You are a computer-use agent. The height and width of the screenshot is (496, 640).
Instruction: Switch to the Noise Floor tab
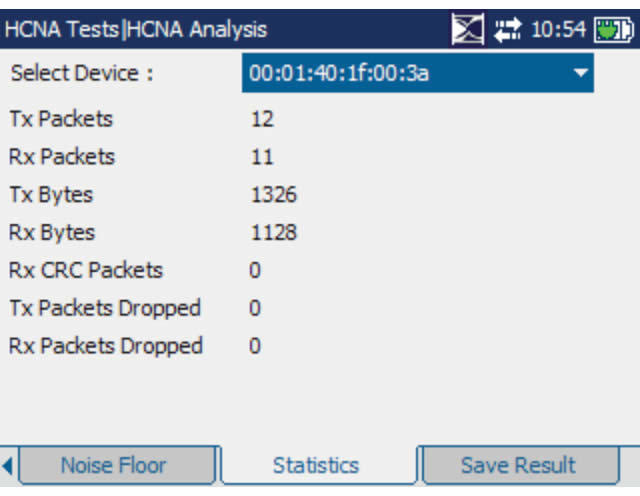[113, 465]
